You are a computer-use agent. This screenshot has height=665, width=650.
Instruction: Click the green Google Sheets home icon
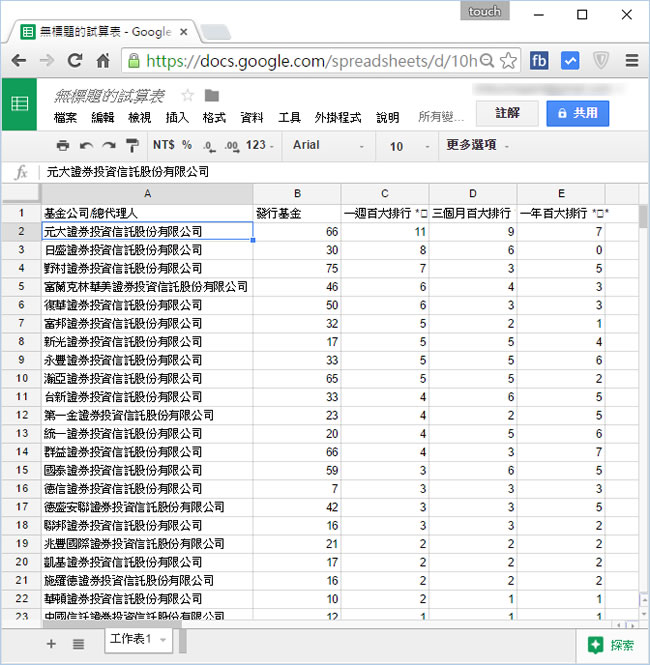tap(20, 104)
